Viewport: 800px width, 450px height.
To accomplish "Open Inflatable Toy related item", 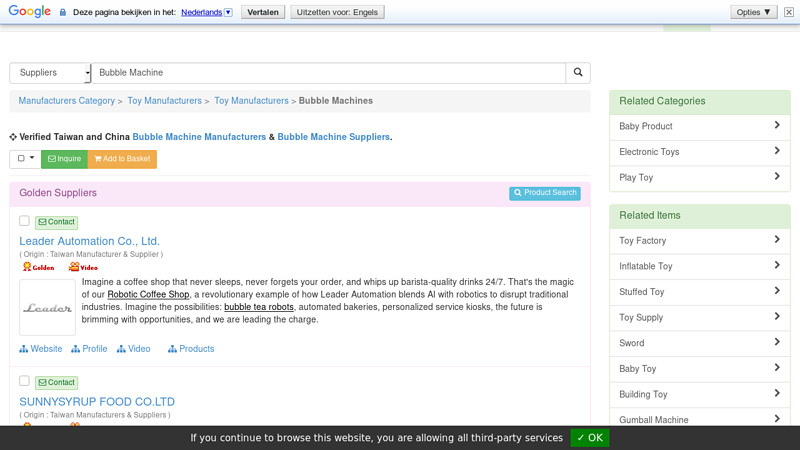I will pos(699,267).
